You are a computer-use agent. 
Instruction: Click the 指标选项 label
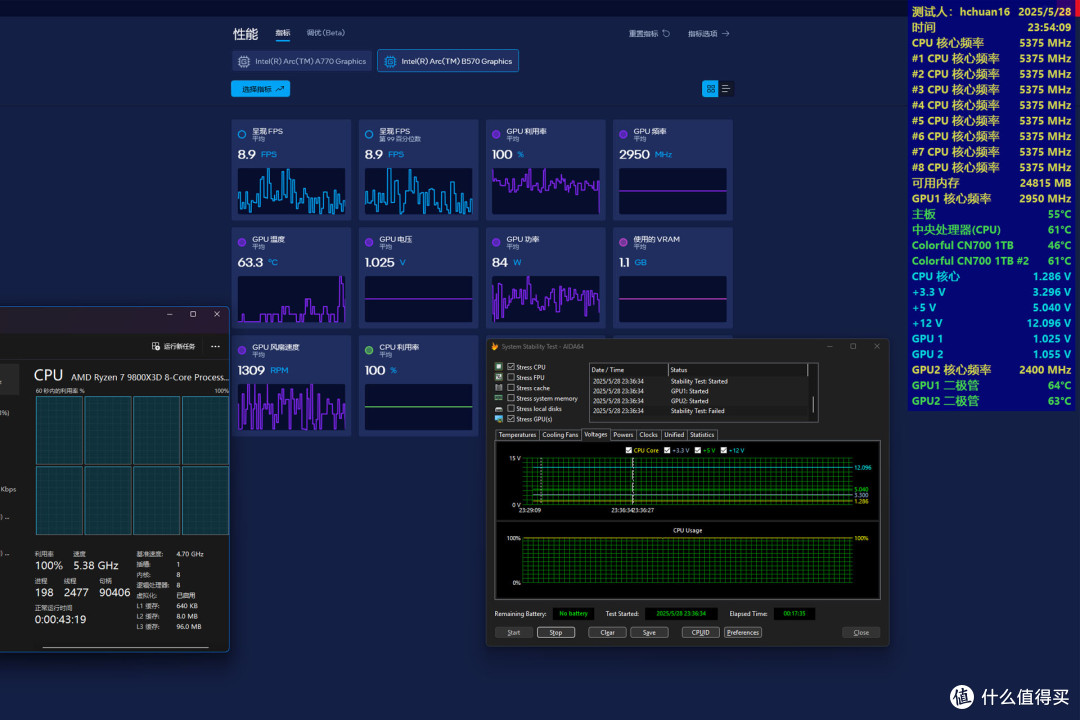click(x=703, y=33)
